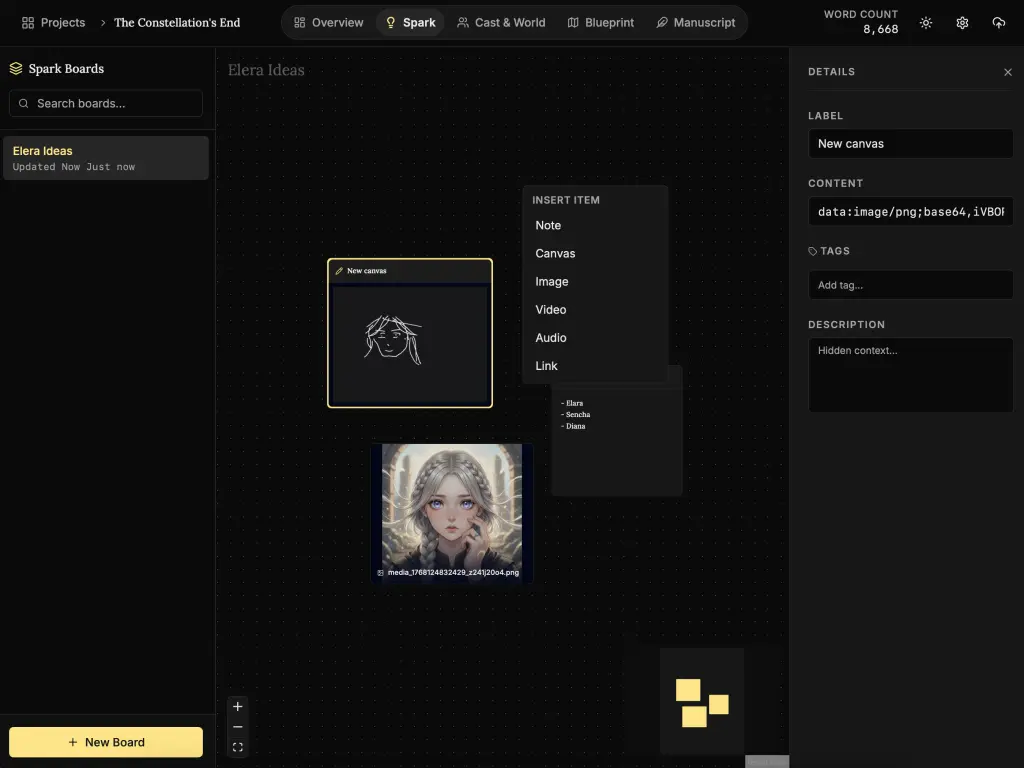The height and width of the screenshot is (768, 1024).
Task: Zoom in using the plus icon
Action: click(x=237, y=706)
